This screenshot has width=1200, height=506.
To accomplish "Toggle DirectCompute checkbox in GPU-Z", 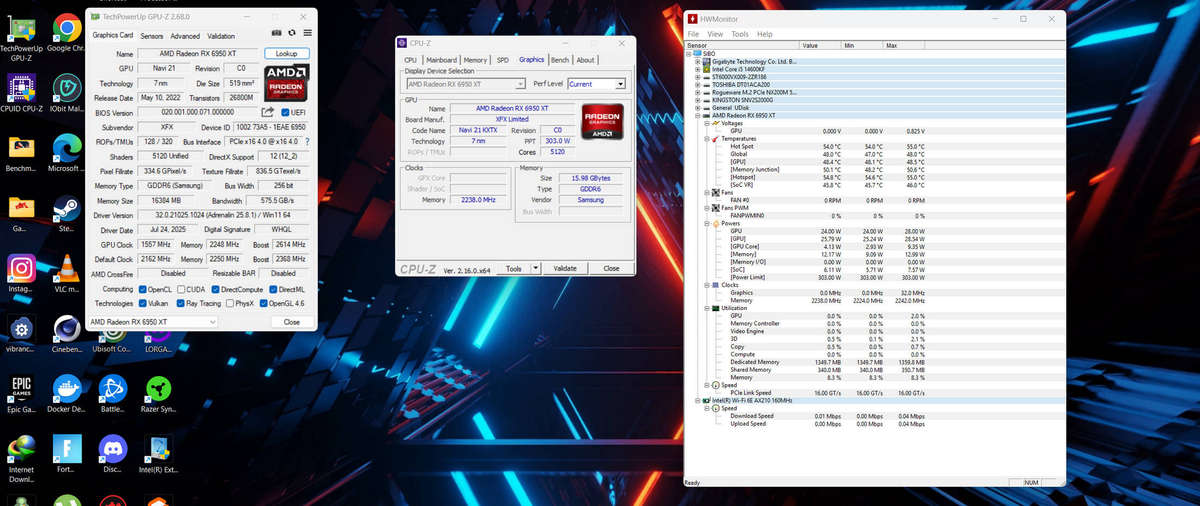I will [x=215, y=289].
